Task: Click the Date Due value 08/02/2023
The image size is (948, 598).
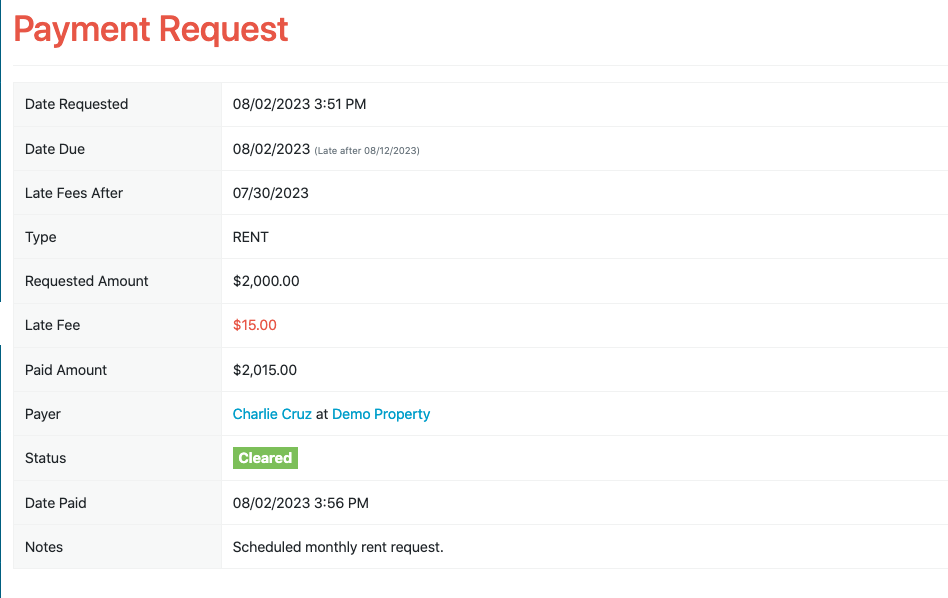Action: coord(271,149)
